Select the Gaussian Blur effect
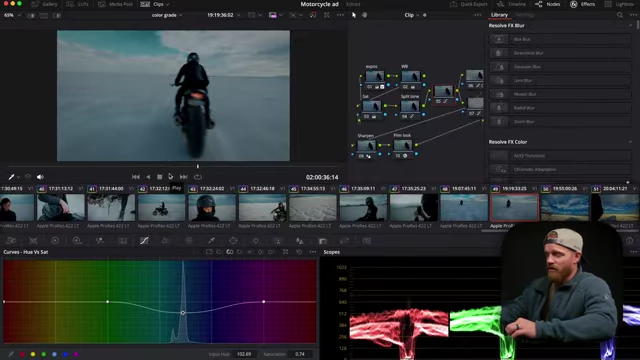This screenshot has width=640, height=360. pos(560,67)
